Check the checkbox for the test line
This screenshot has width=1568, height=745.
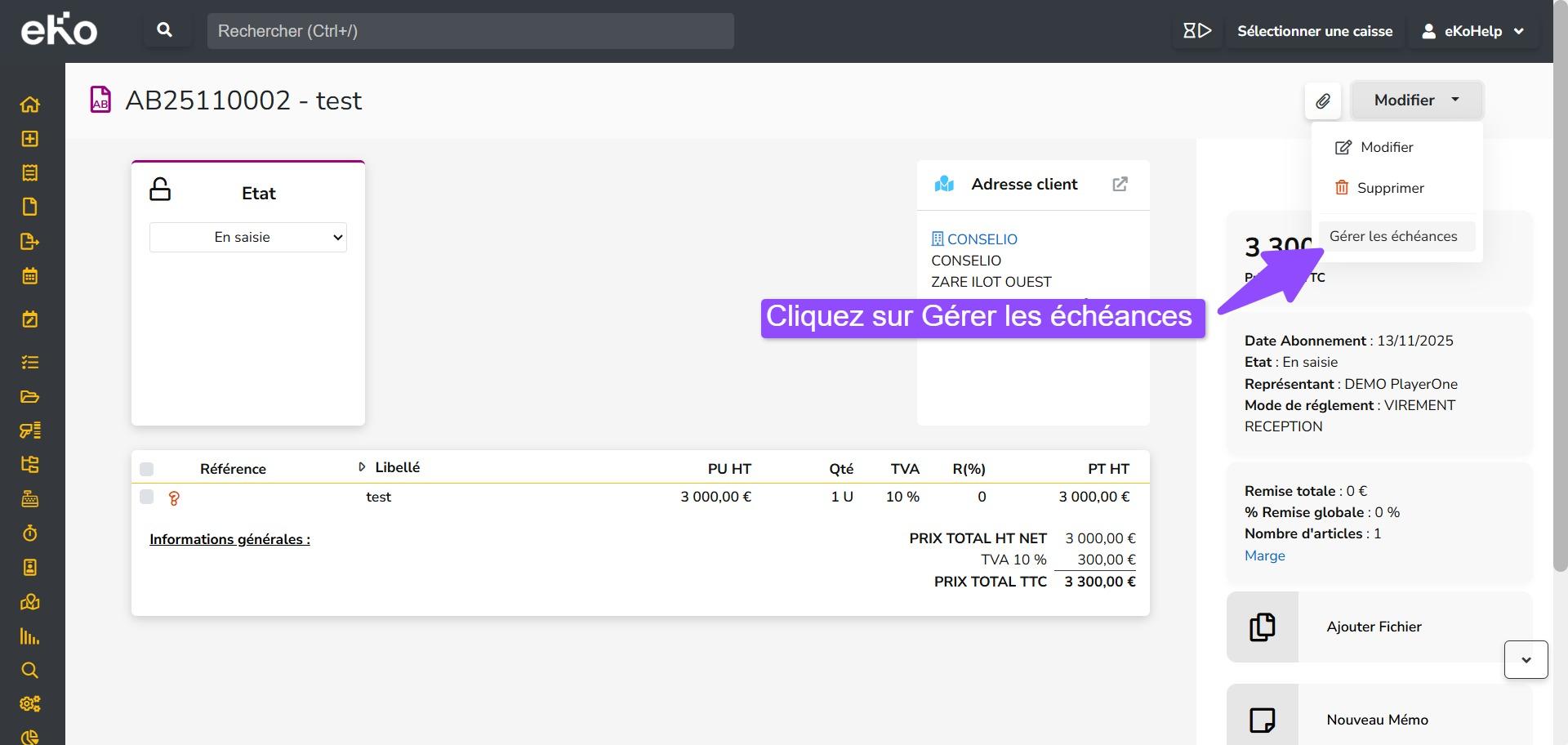click(x=147, y=497)
